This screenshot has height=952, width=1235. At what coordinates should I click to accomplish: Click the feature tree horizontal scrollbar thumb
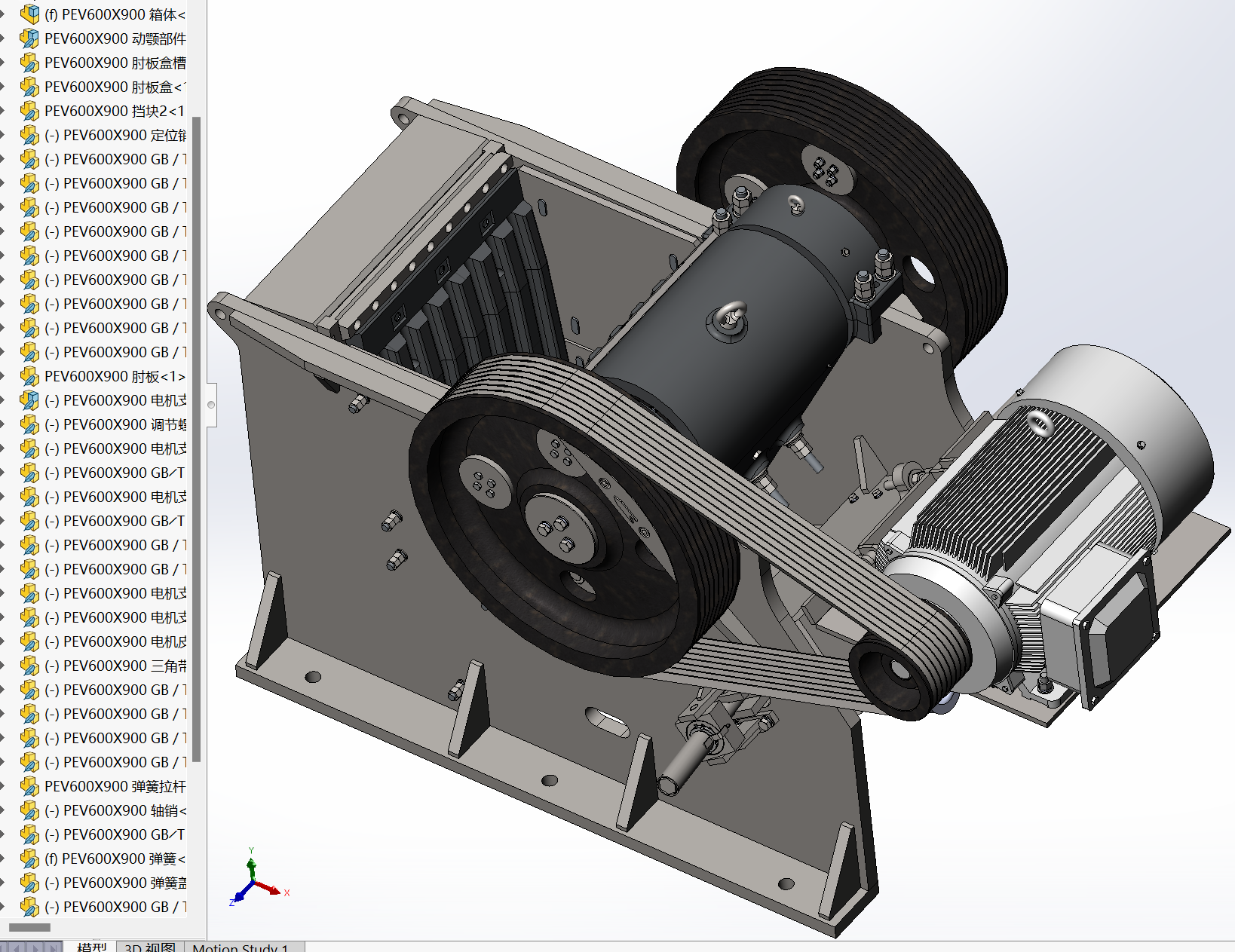[29, 927]
